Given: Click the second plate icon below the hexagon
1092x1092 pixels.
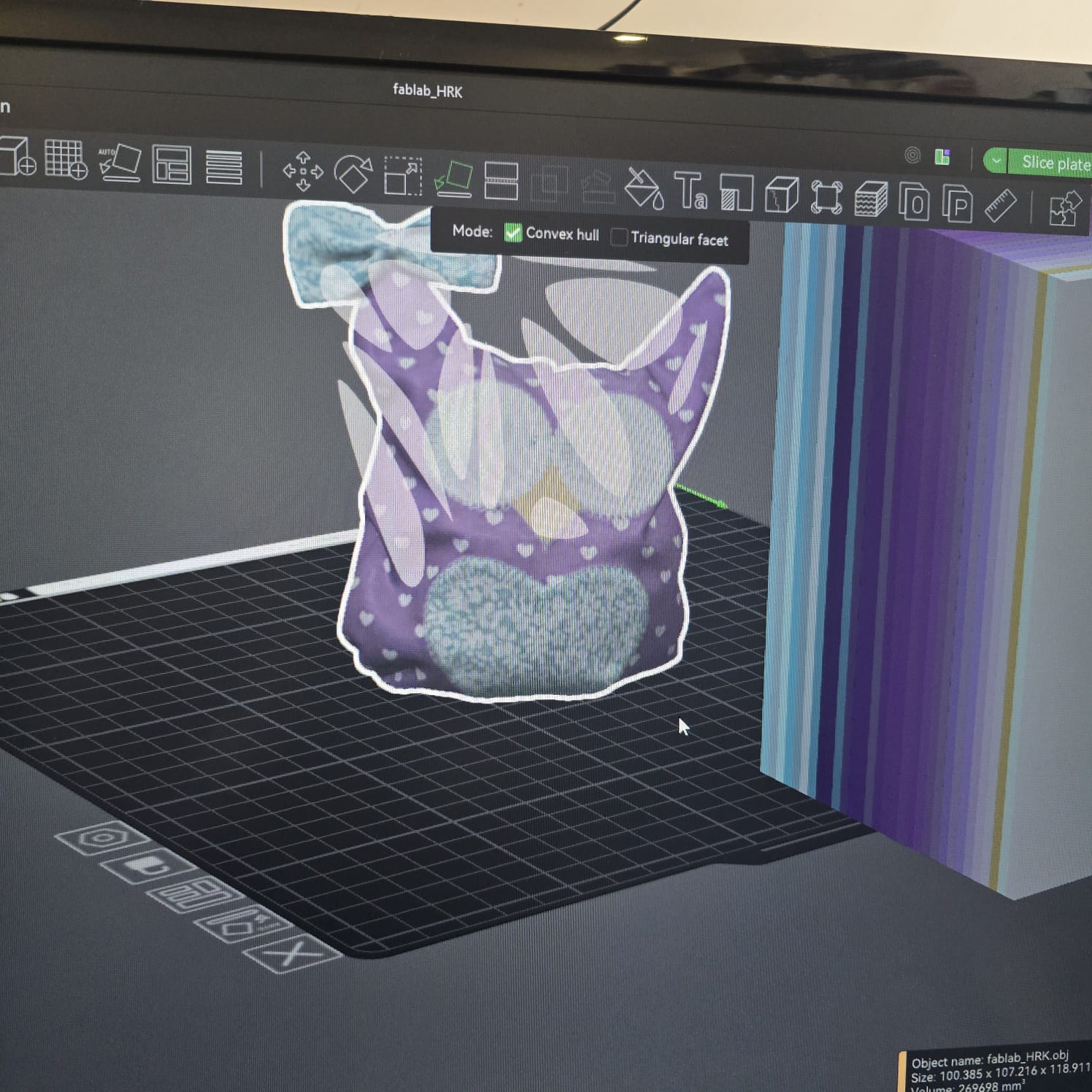Looking at the screenshot, I should (147, 866).
